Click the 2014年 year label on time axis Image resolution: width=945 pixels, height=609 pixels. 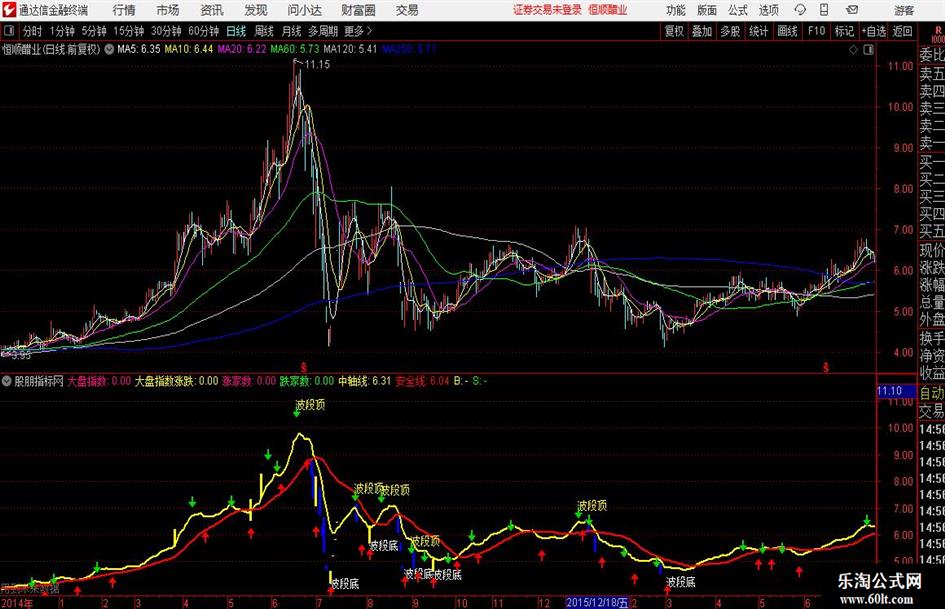(x=16, y=603)
